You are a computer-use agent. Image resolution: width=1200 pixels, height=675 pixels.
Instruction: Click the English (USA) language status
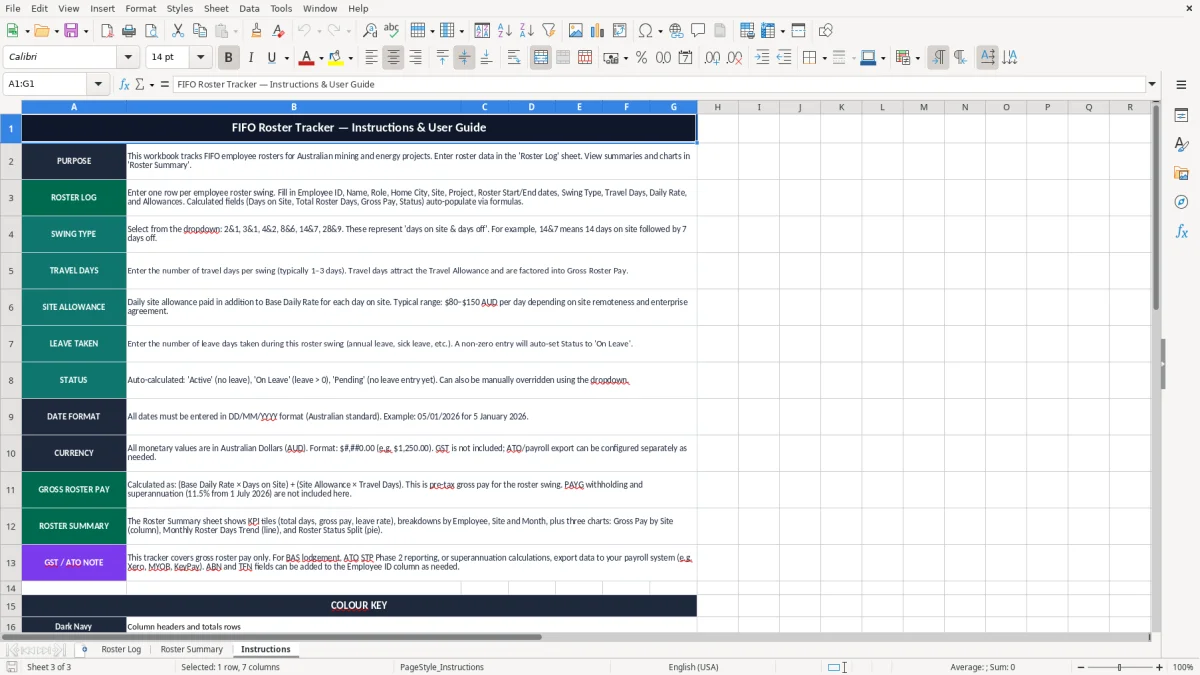pyautogui.click(x=694, y=667)
